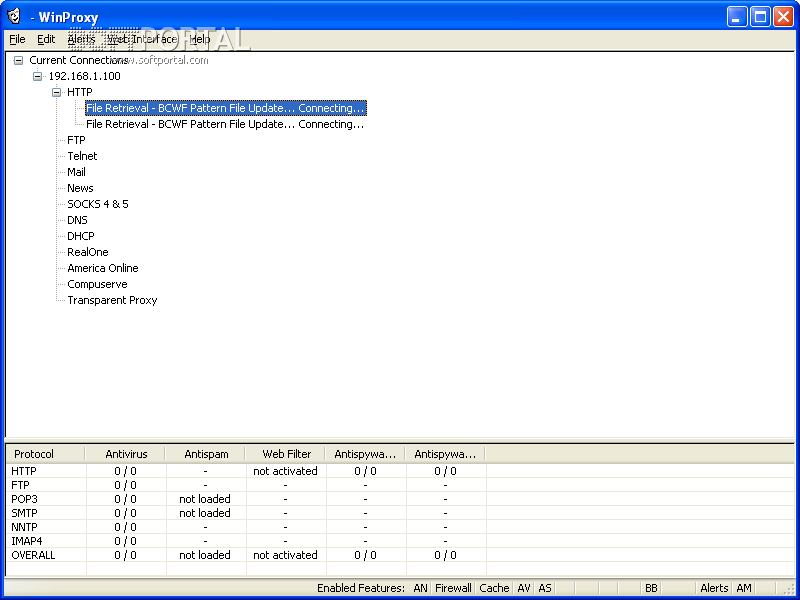Collapse the Current Connections tree node
This screenshot has height=600, width=800.
tap(18, 61)
